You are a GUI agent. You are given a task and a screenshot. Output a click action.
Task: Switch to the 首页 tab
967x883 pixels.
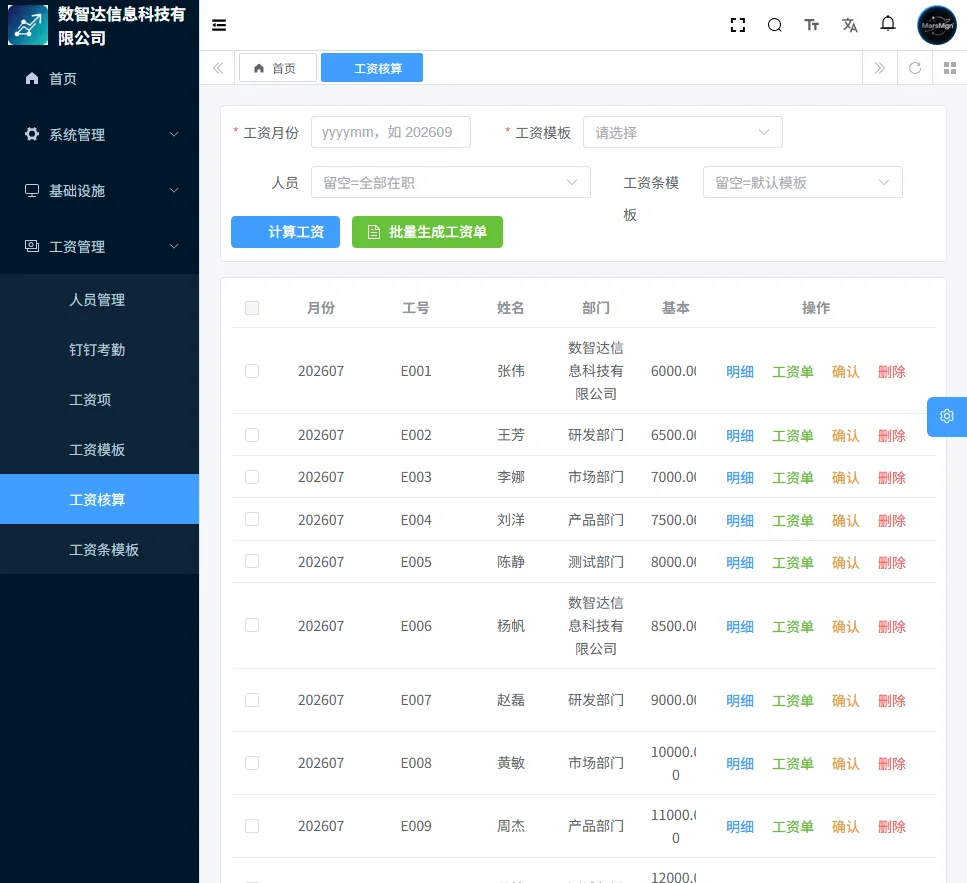278,68
